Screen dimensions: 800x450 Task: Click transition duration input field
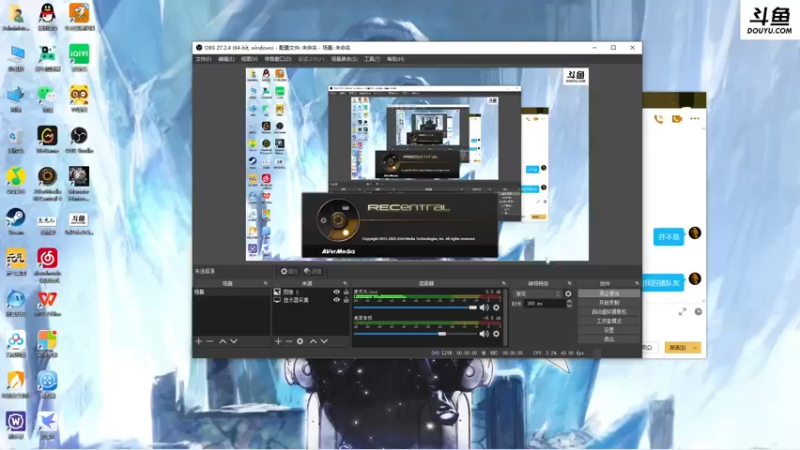(545, 304)
